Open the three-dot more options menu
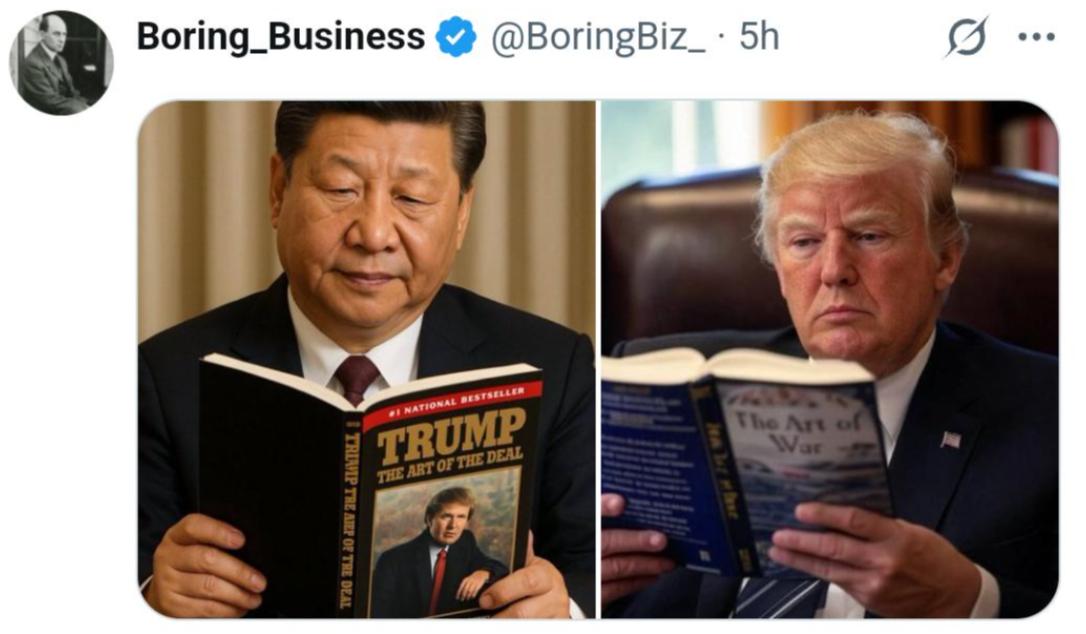The image size is (1086, 634). point(1036,37)
